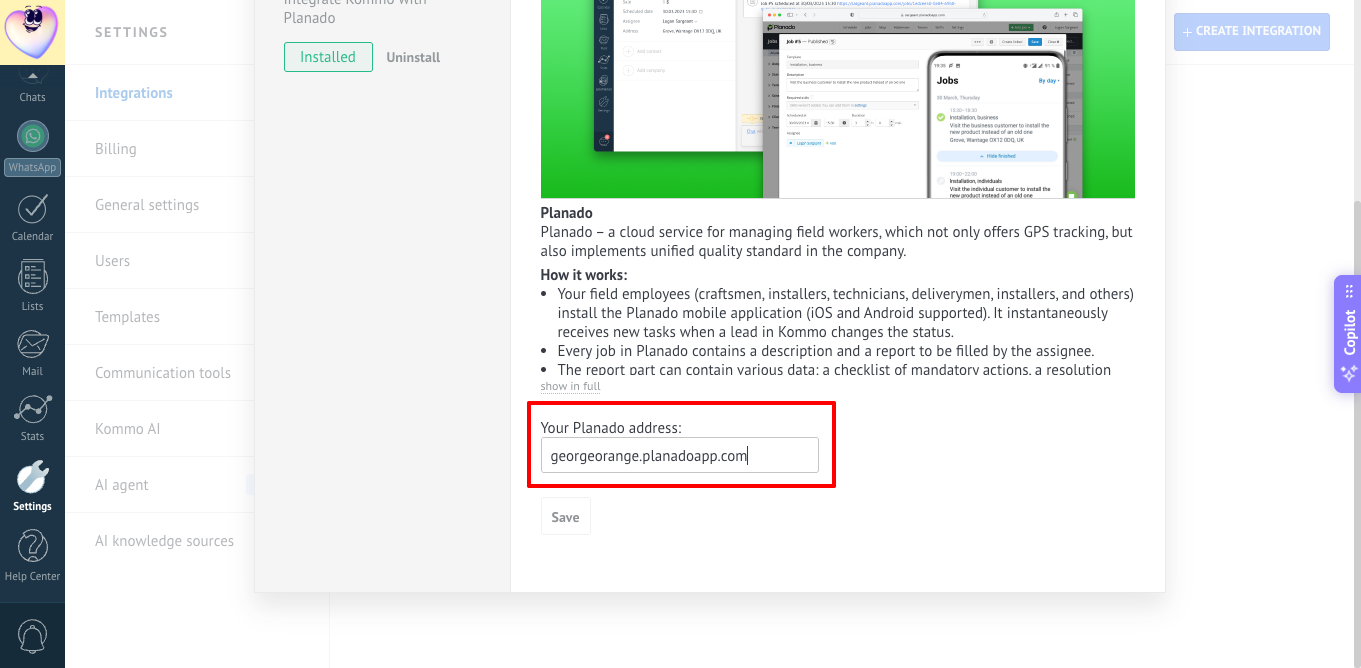Open the Copilot side panel
This screenshot has height=668, width=1361.
(1348, 333)
